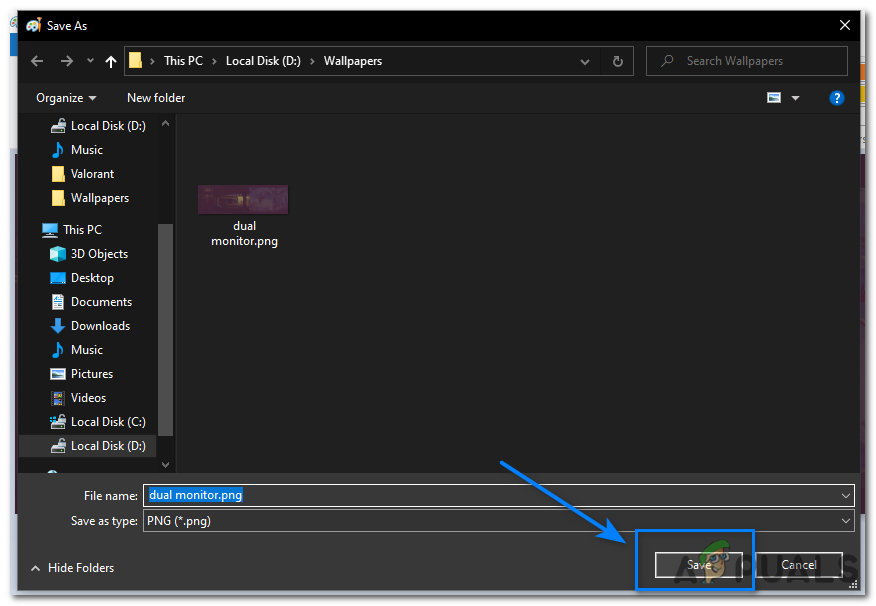
Task: Select the 3D Objects folder
Action: click(x=99, y=254)
